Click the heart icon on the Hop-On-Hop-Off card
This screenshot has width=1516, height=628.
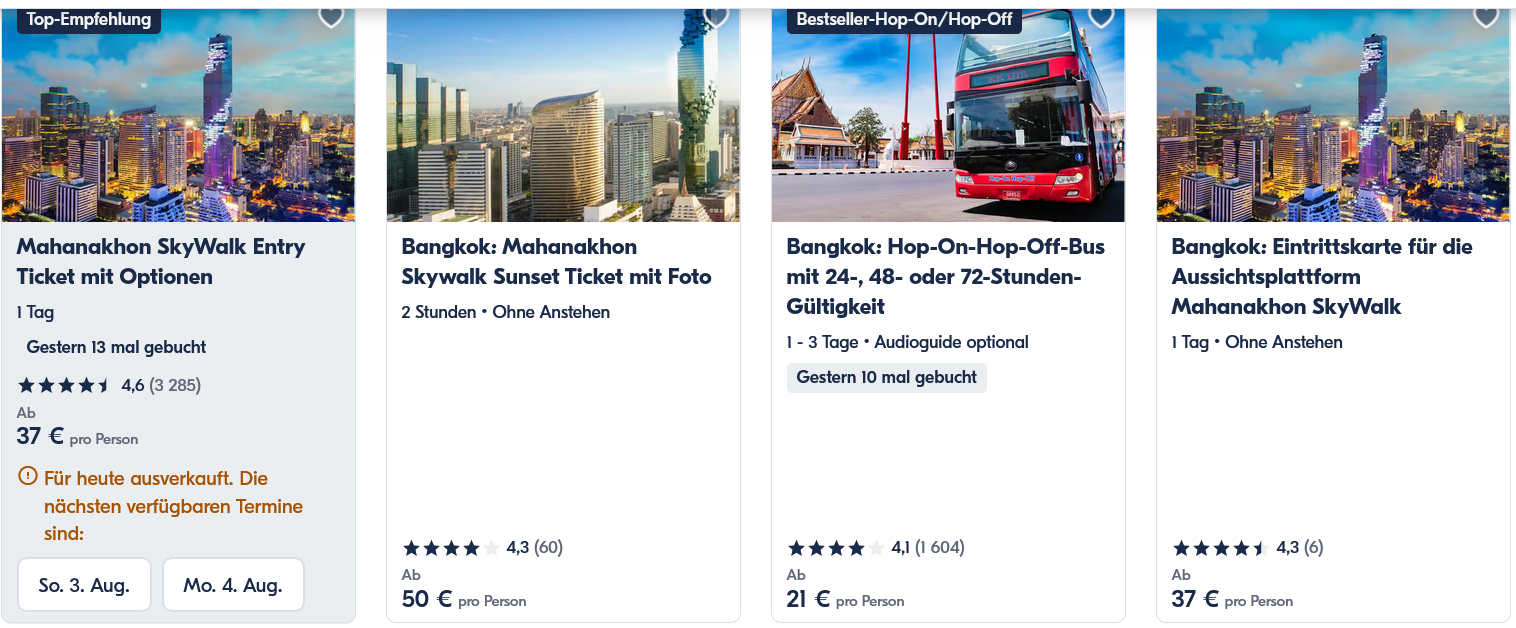coord(1101,17)
